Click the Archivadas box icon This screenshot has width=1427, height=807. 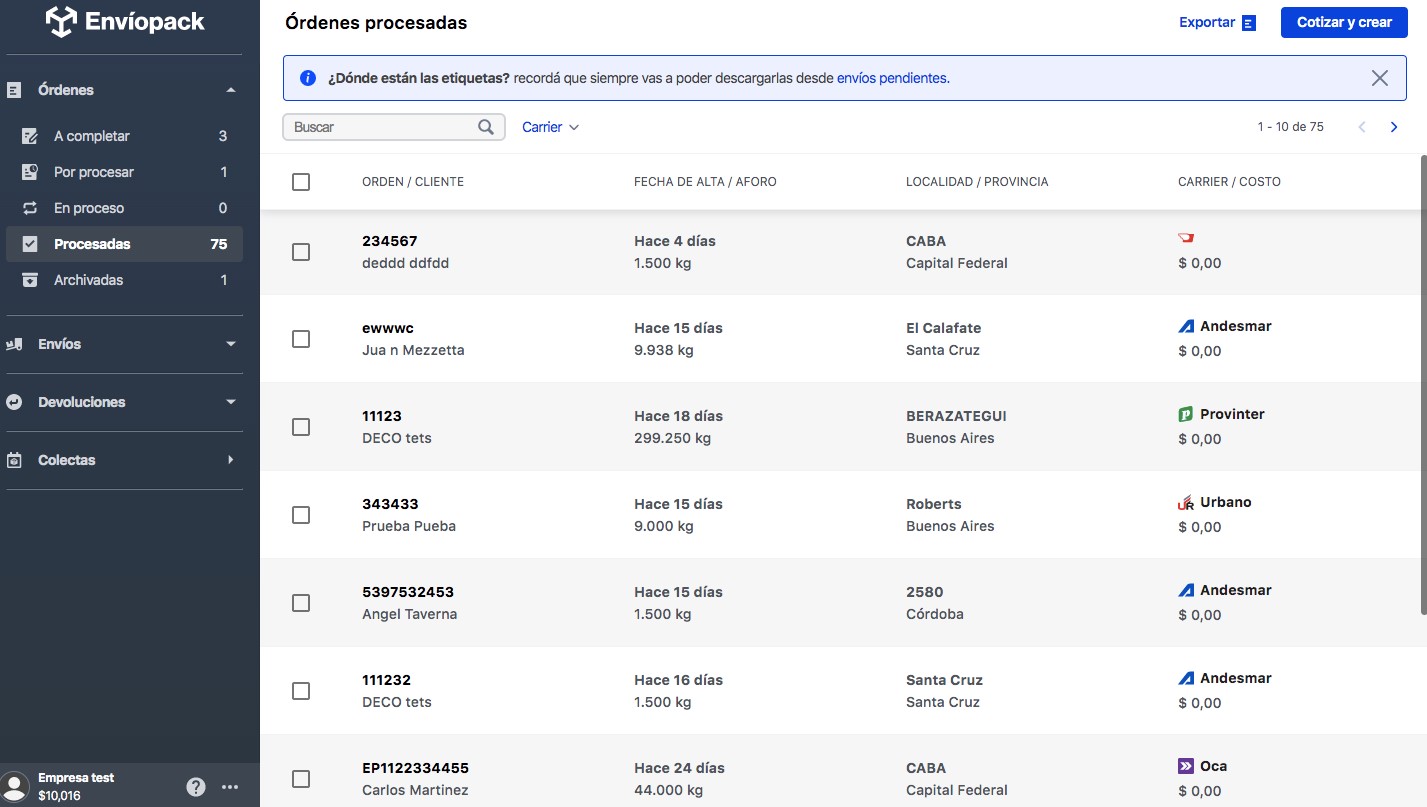pos(30,280)
